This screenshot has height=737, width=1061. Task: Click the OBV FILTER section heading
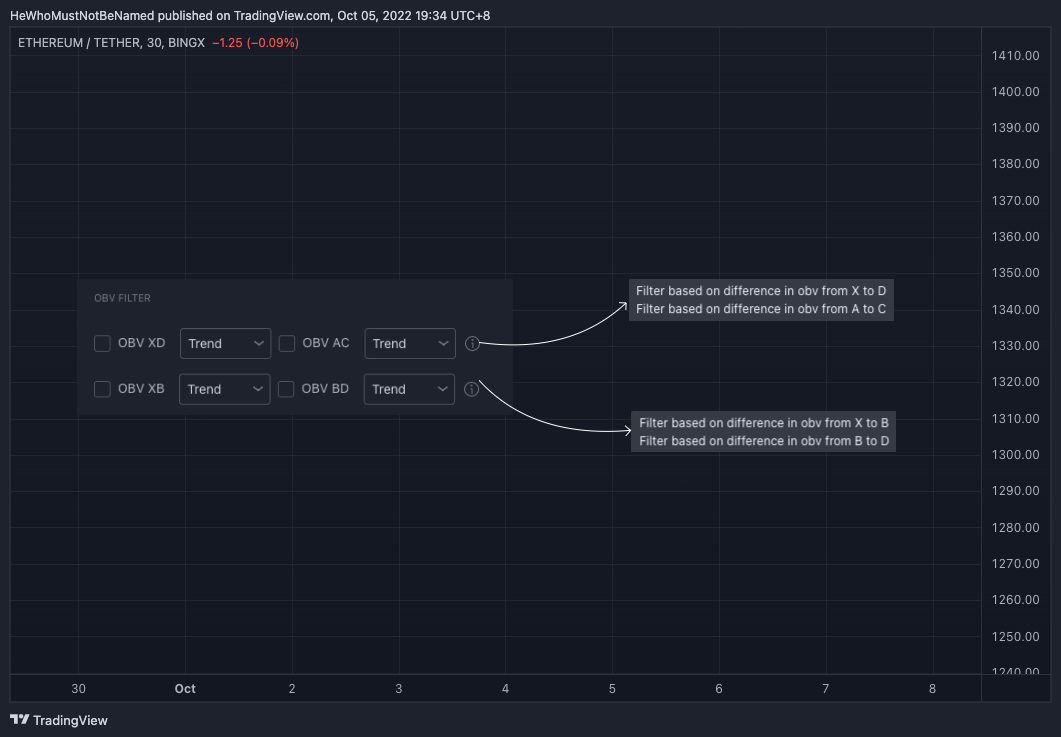tap(122, 298)
